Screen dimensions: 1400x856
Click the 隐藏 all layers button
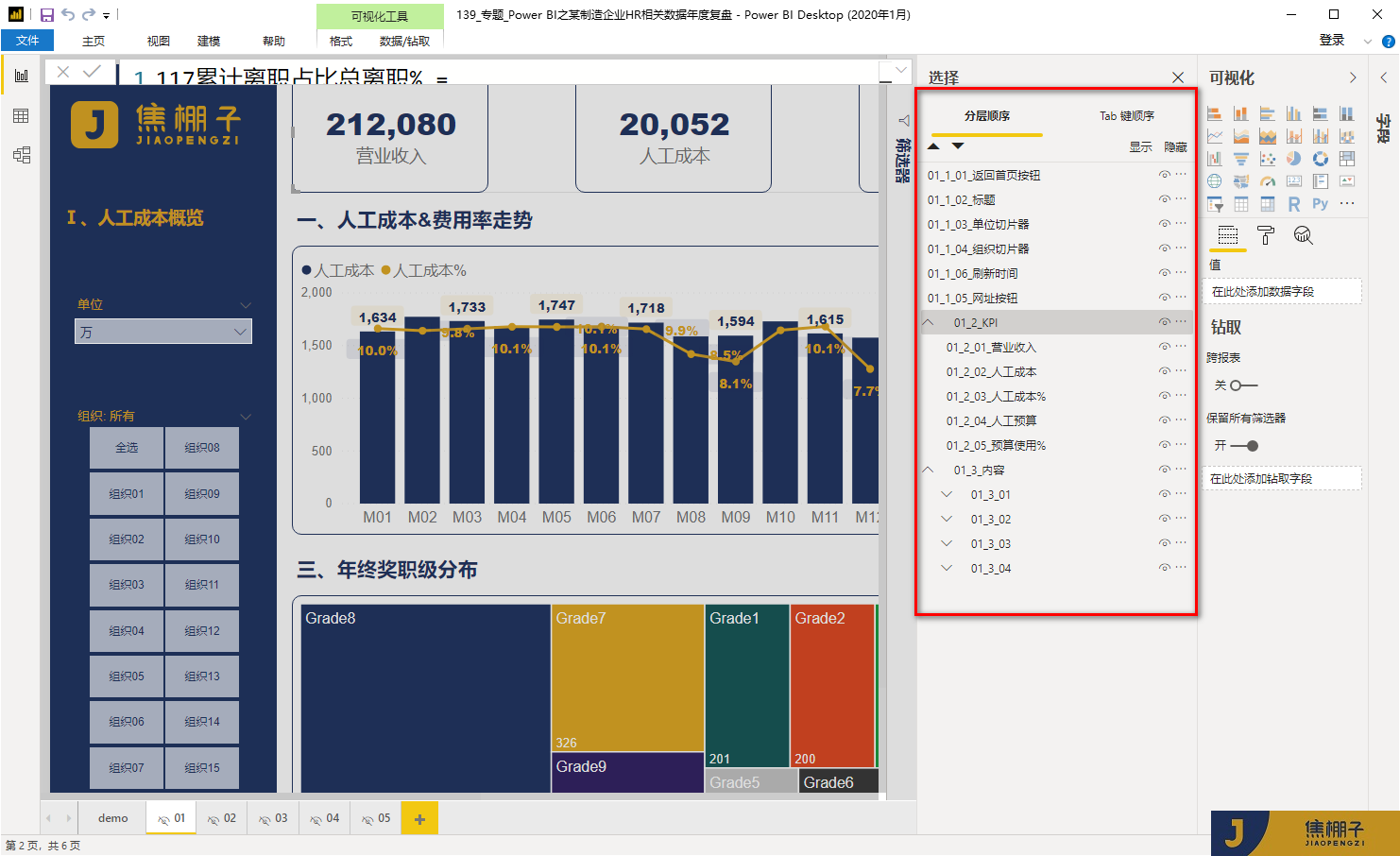1175,147
